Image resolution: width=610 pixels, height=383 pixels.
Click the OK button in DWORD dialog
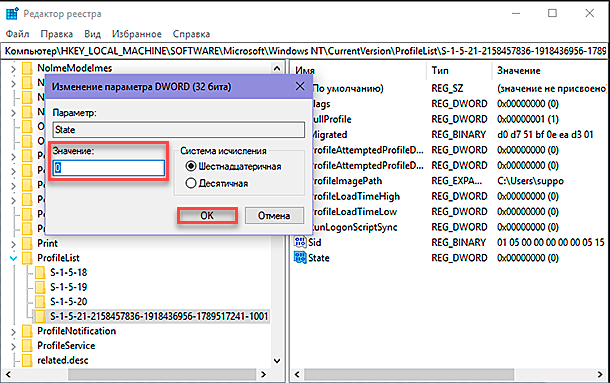point(207,216)
